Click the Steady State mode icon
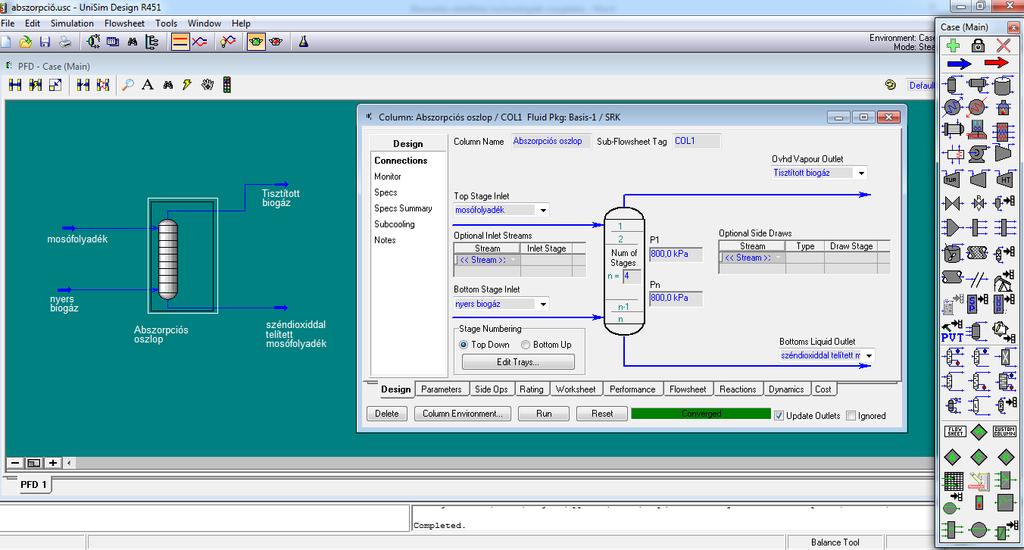 point(180,42)
